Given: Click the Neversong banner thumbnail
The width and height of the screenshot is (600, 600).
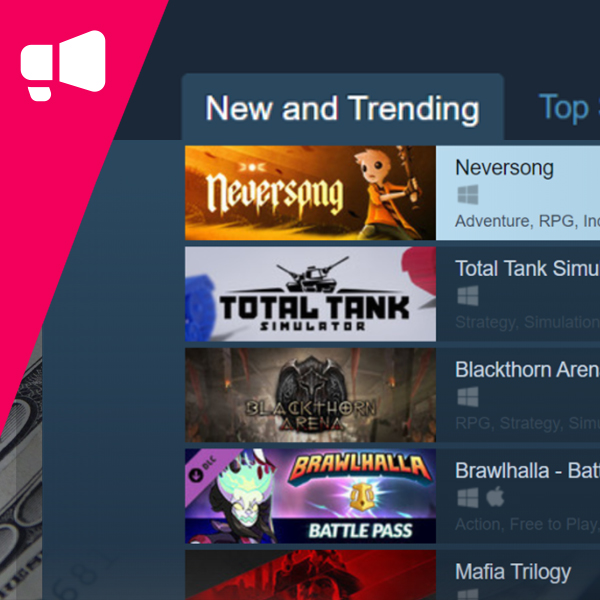Looking at the screenshot, I should pyautogui.click(x=310, y=193).
